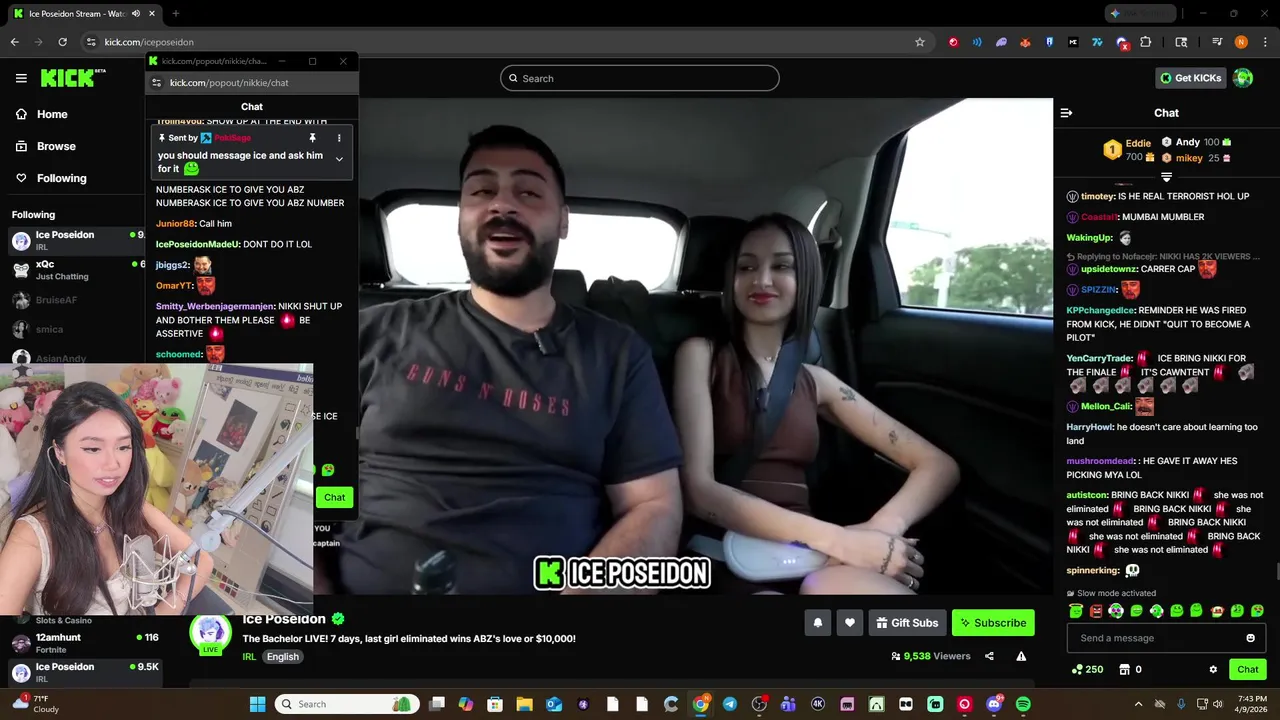Insert the red angry emote

tap(1096, 611)
